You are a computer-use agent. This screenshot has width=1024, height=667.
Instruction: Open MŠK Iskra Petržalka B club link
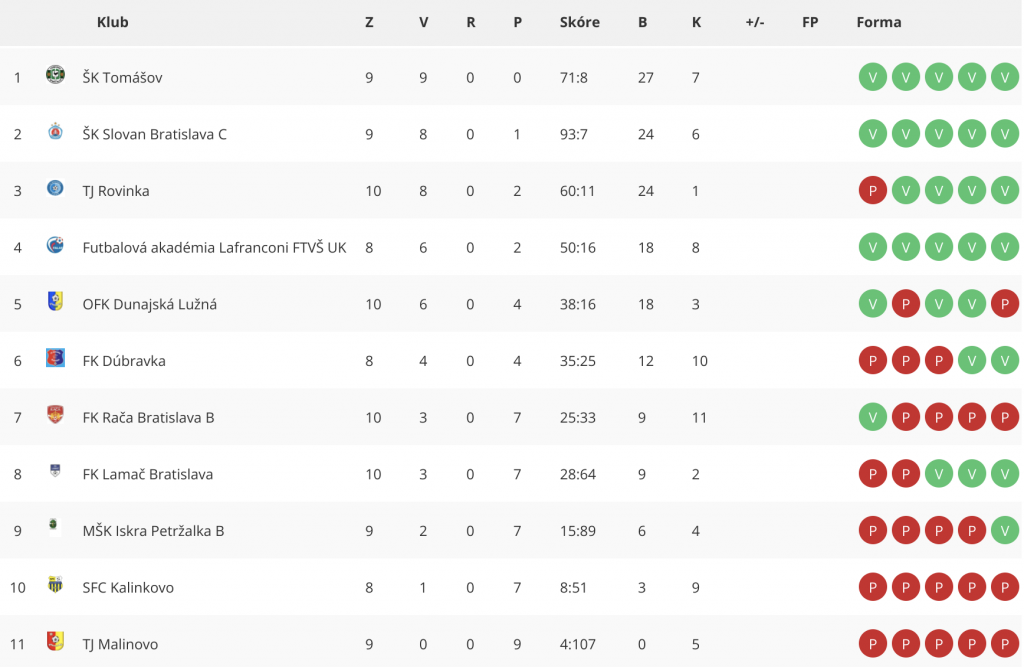153,531
